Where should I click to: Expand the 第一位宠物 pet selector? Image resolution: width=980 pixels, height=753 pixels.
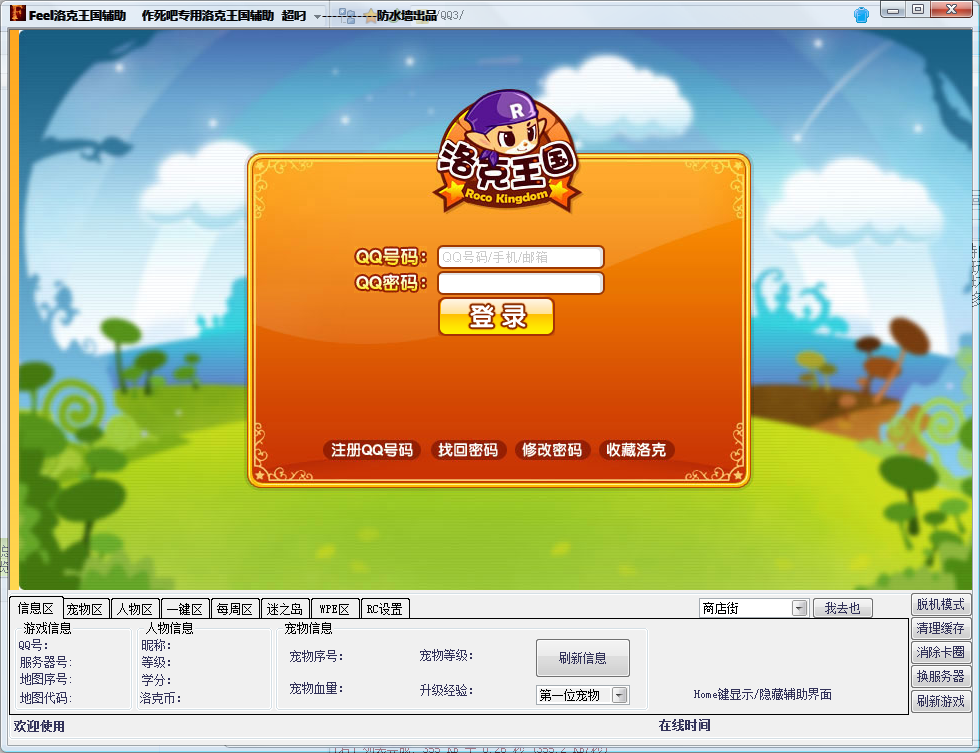(619, 695)
